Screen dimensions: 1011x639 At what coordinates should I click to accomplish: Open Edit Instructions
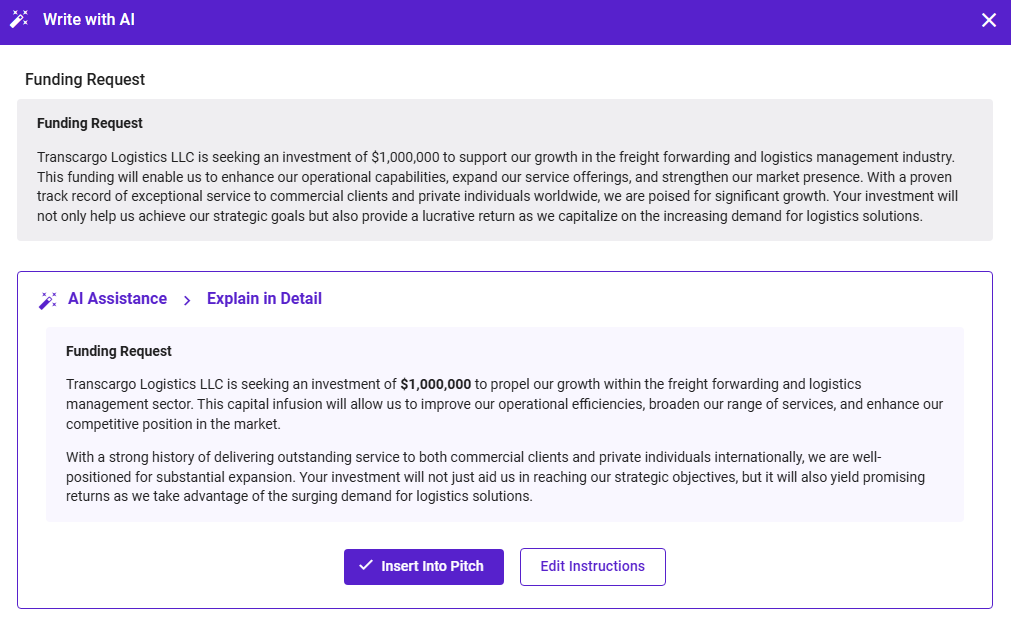point(593,567)
